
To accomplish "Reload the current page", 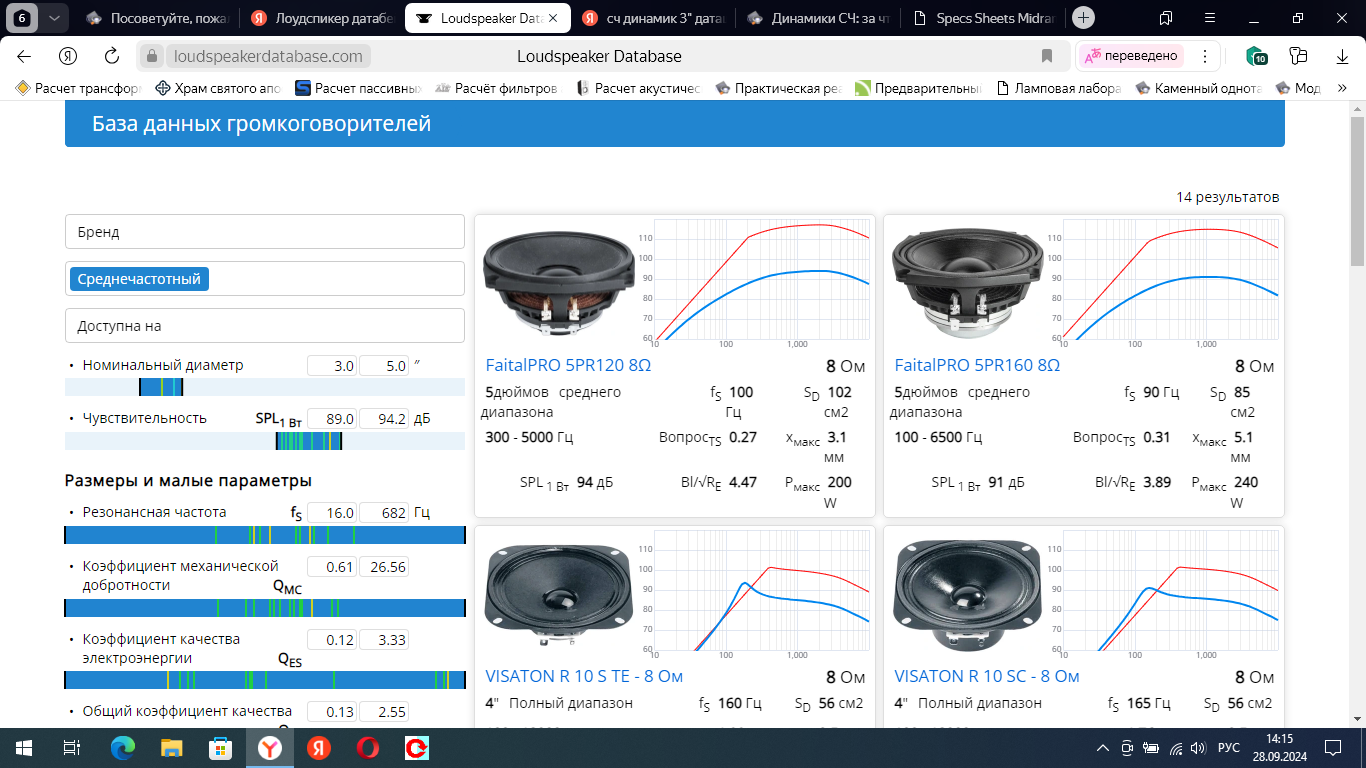I will click(112, 56).
